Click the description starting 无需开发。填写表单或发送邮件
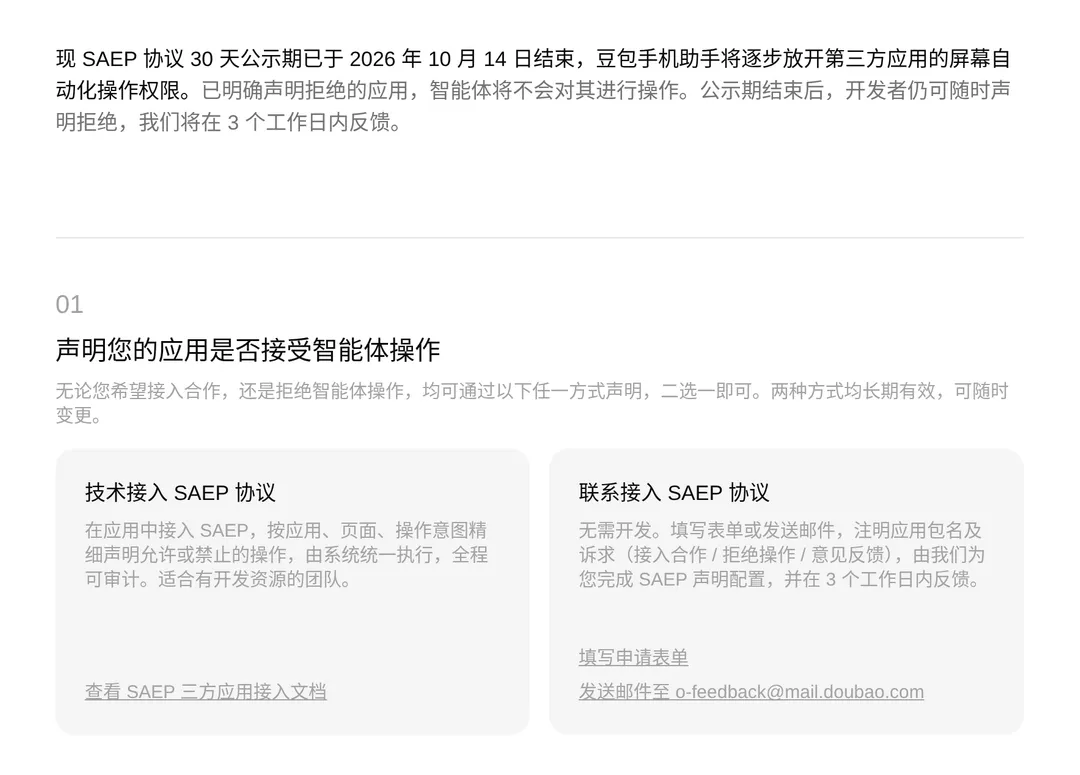Viewport: 1080px width, 775px height. point(781,555)
